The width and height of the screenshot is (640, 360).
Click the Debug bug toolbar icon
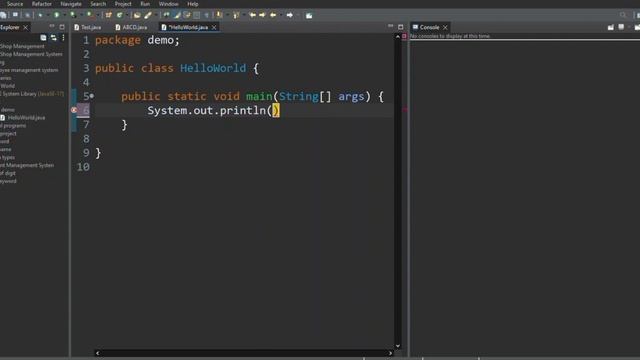(40, 15)
